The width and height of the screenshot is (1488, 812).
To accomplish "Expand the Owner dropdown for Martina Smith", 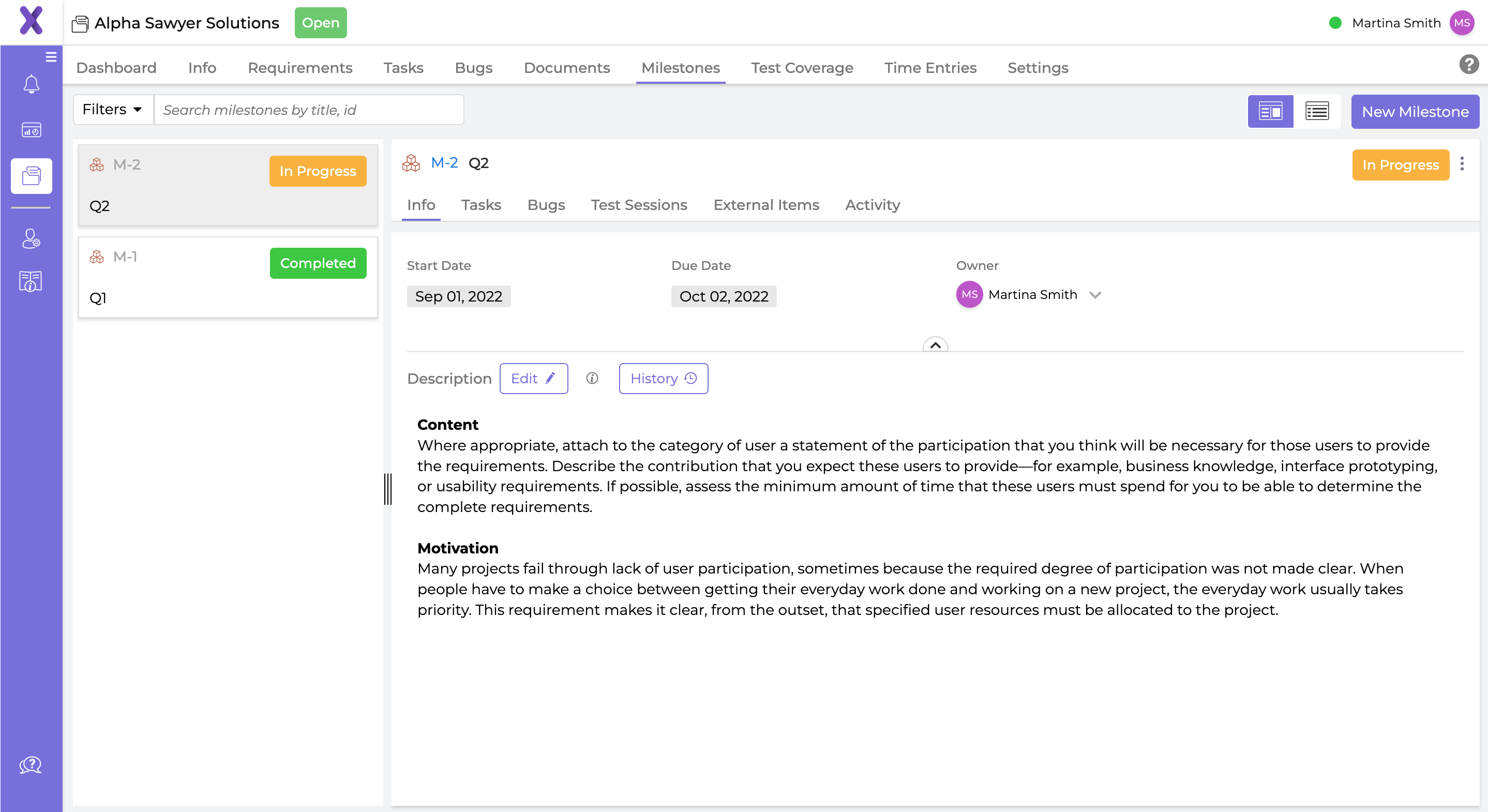I will click(x=1096, y=294).
